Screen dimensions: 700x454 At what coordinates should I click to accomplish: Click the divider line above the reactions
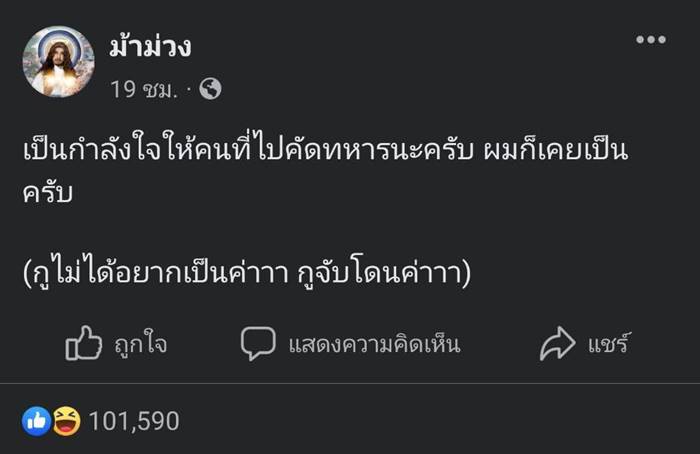[350, 383]
